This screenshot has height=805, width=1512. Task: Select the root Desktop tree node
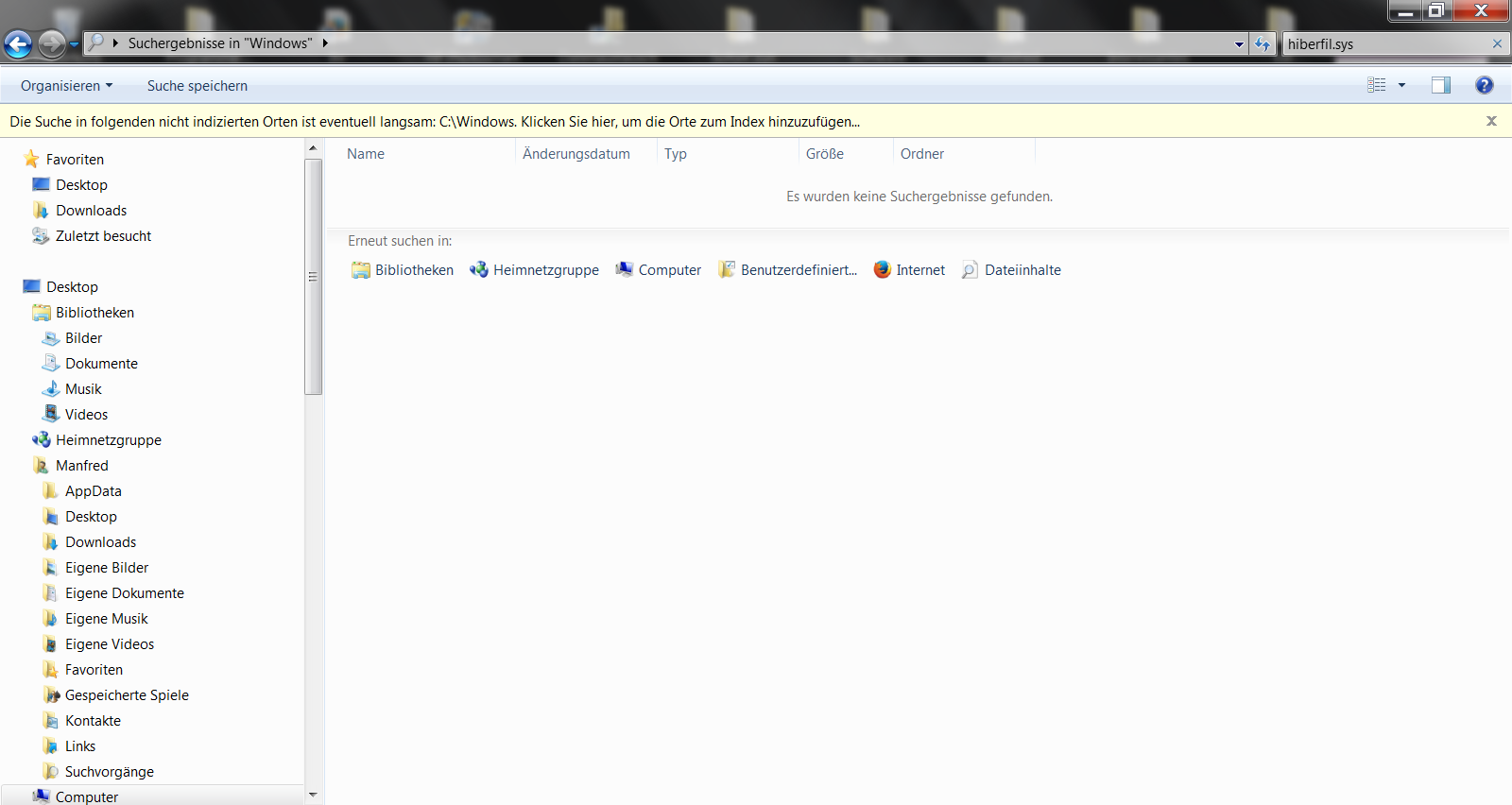point(61,287)
